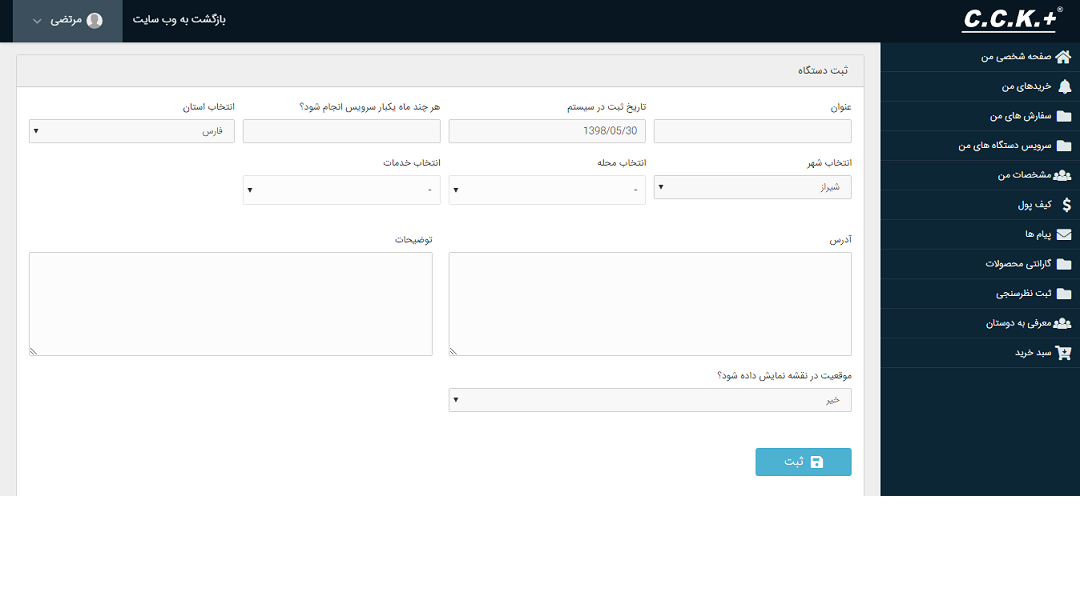Click بازگشت به وب سایت link
1080x614 pixels.
179,19
